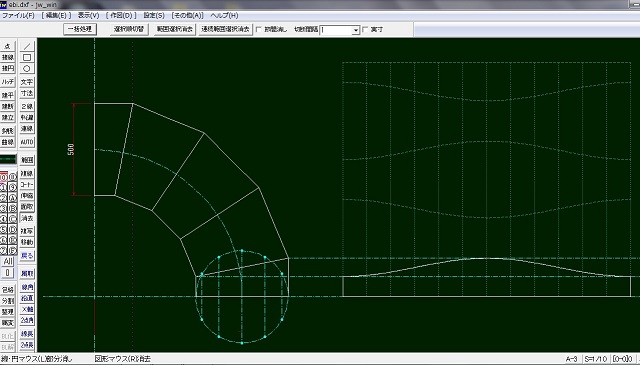
Task: Activate the 寸法 dimension tool
Action: (x=27, y=93)
